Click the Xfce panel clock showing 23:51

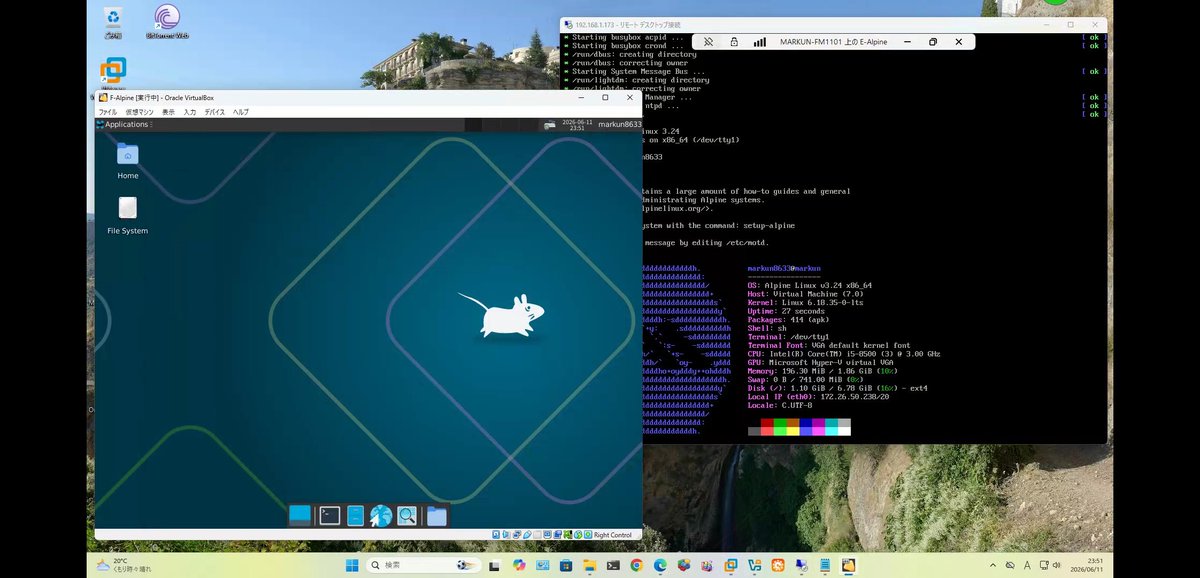[576, 125]
